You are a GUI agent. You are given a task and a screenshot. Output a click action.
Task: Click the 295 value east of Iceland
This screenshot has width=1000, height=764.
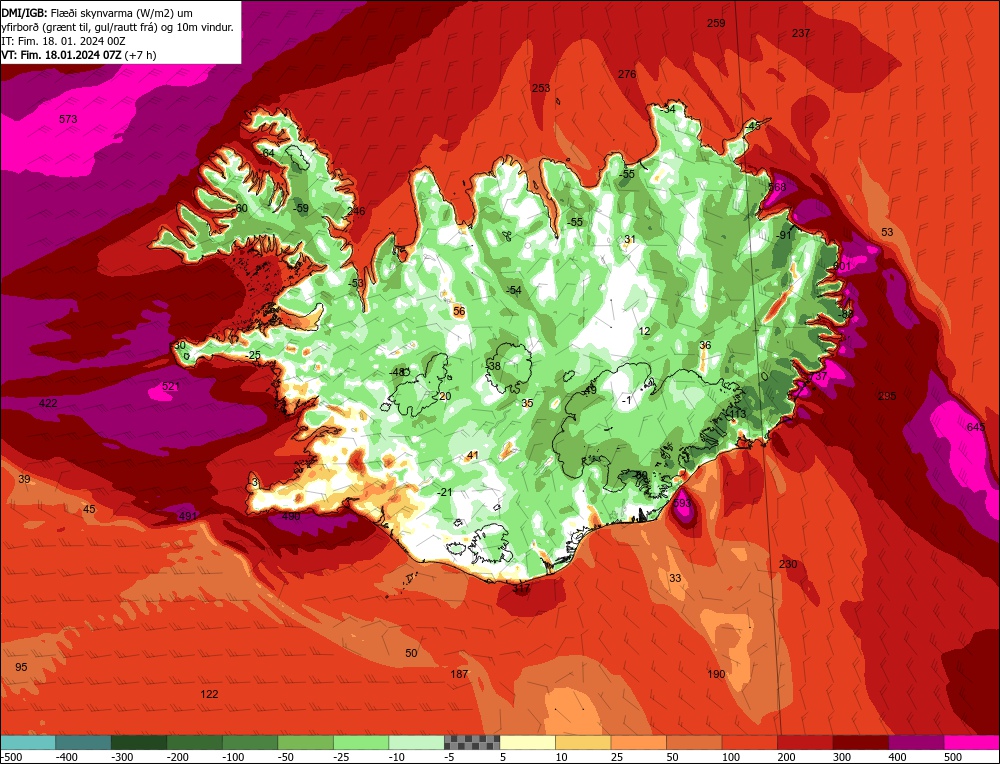click(886, 396)
